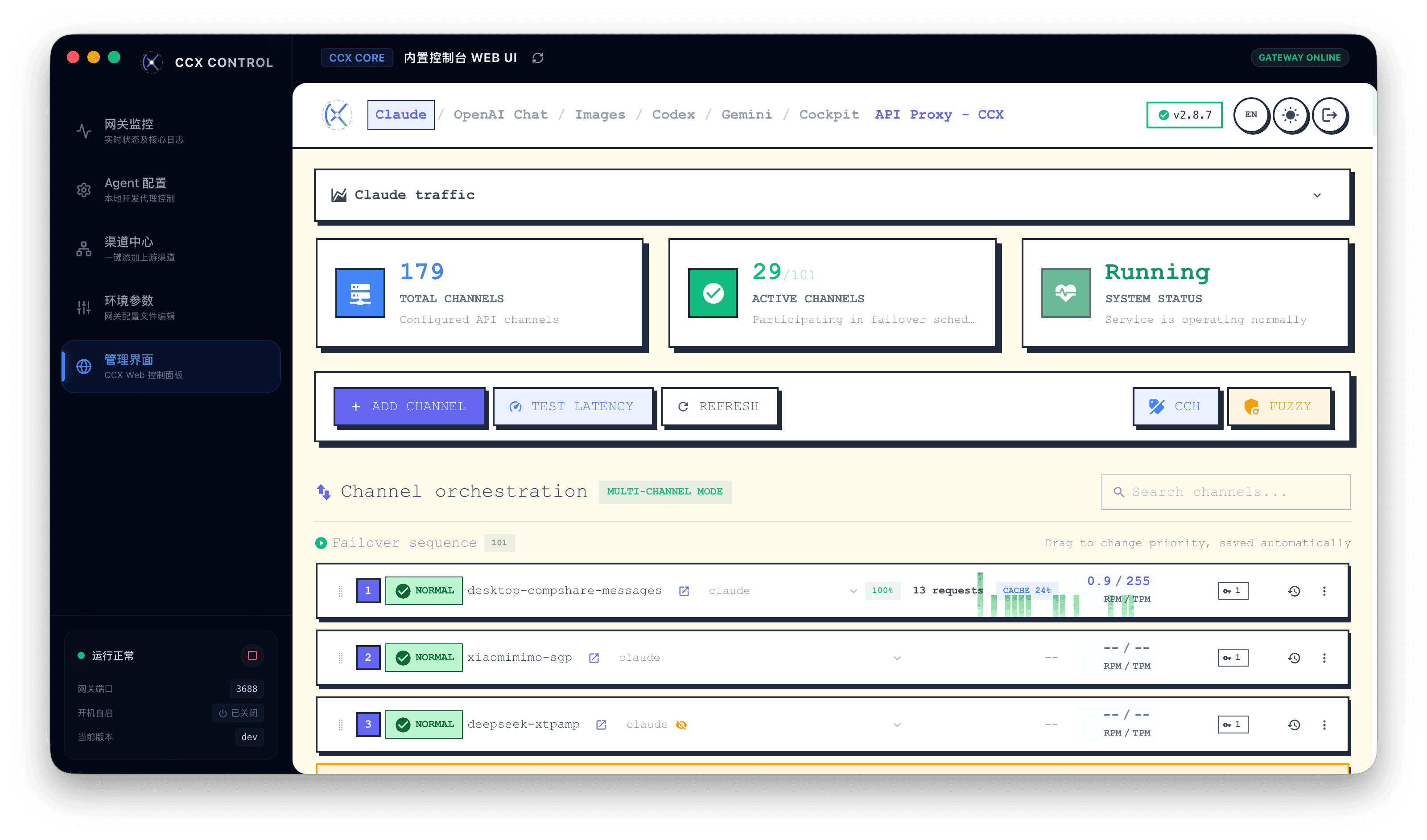Open Agent 配置 sidebar item
Screen dimensions: 1427x840
[170, 189]
